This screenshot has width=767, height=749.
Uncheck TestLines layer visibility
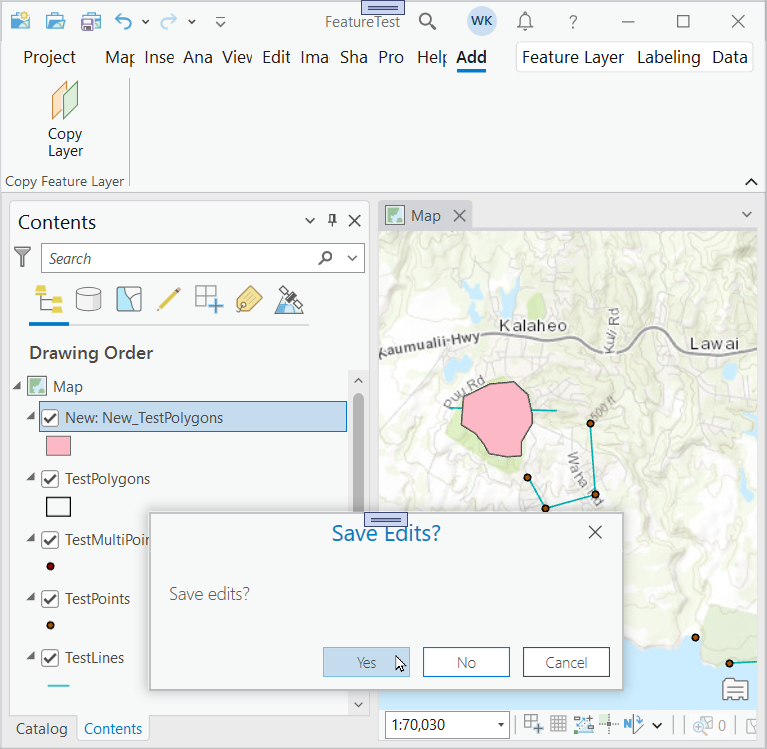tap(50, 658)
